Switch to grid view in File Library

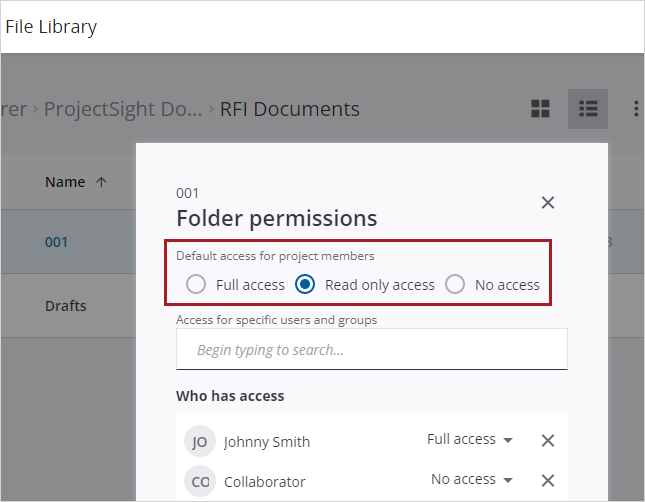pos(540,109)
